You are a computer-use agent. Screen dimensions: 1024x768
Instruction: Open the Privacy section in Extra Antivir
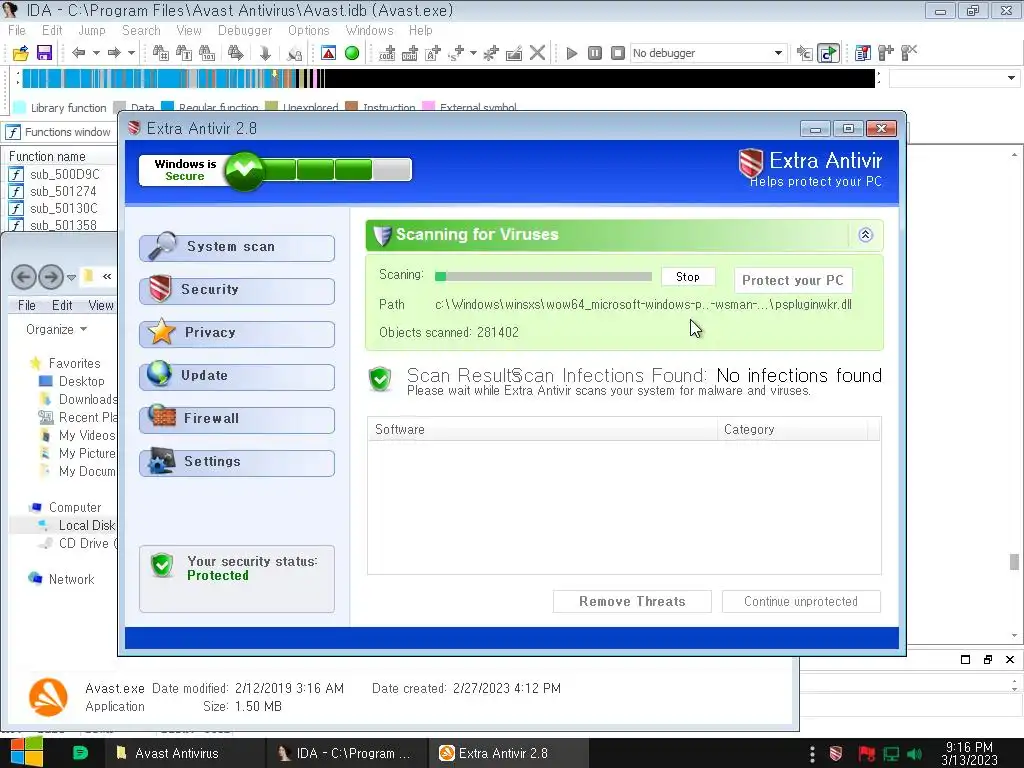click(x=237, y=333)
